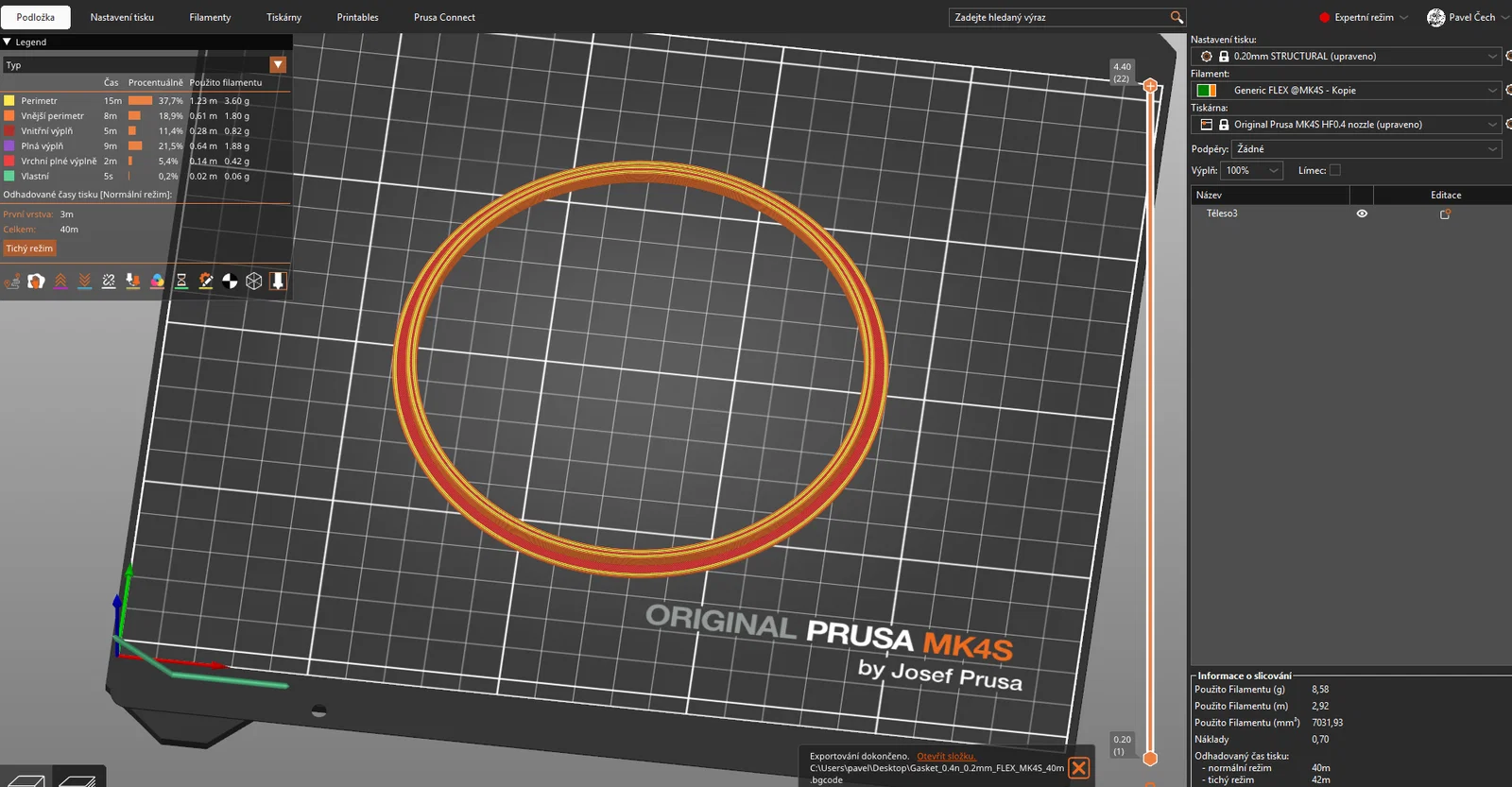Collapse the Legend panel triangle
Viewport: 1512px width, 787px height.
[x=8, y=42]
